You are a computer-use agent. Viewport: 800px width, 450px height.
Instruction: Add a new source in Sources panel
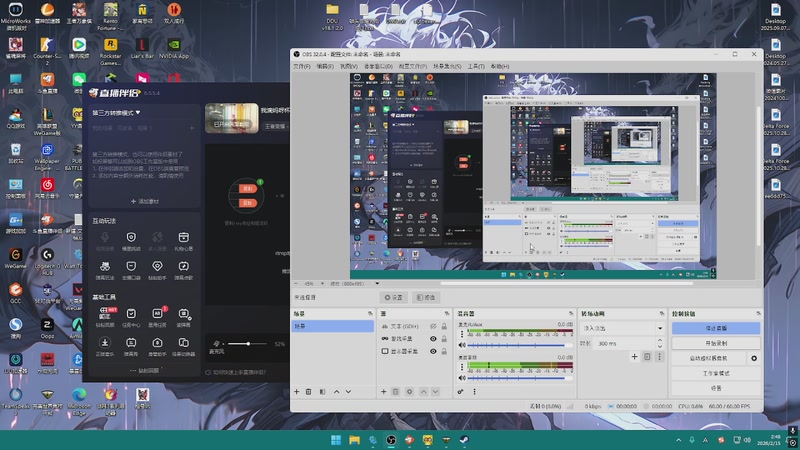(x=384, y=392)
